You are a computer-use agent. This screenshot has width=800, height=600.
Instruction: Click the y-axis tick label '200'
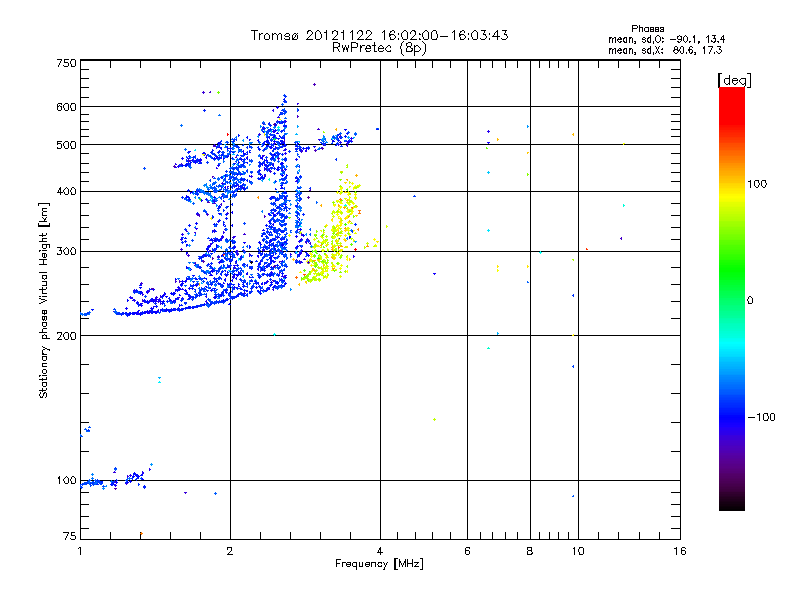point(66,336)
